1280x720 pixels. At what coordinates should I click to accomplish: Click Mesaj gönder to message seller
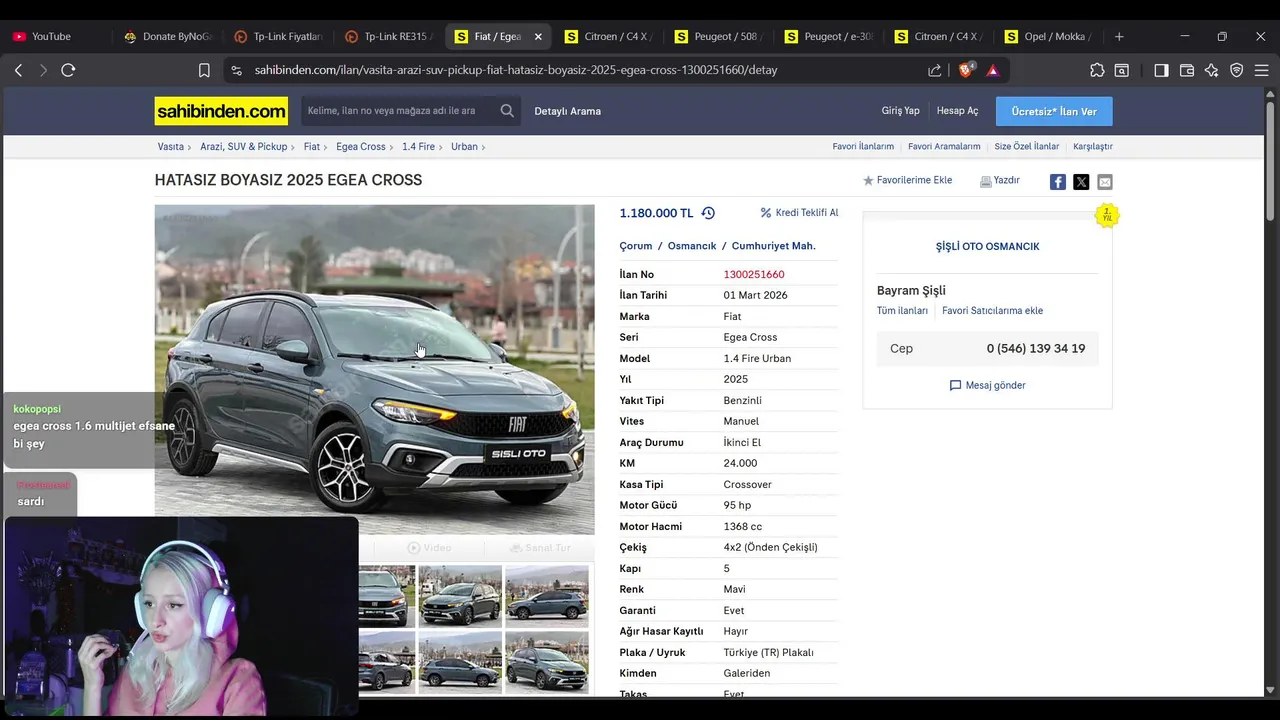click(x=987, y=385)
